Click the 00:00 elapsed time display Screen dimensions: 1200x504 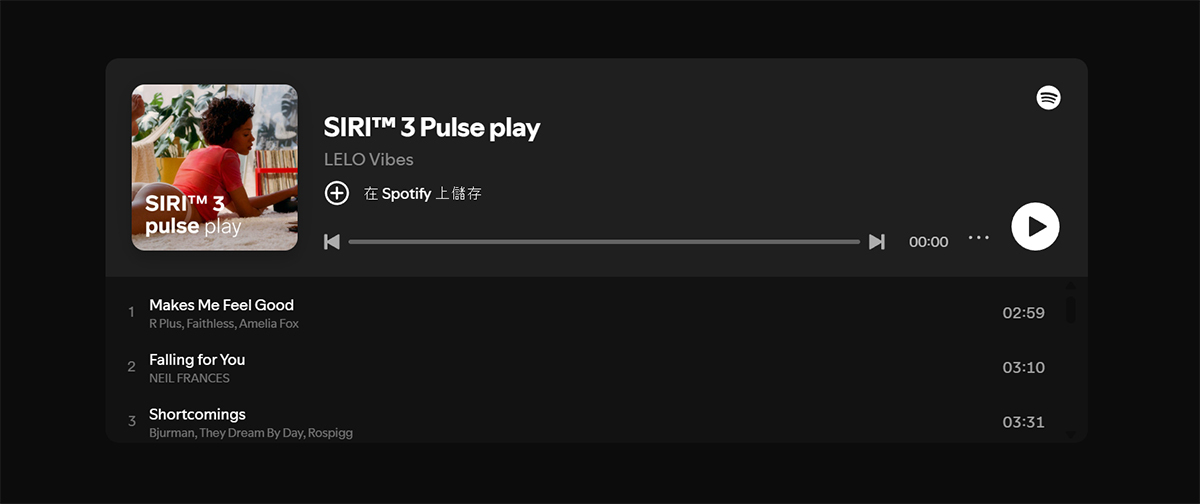coord(928,242)
